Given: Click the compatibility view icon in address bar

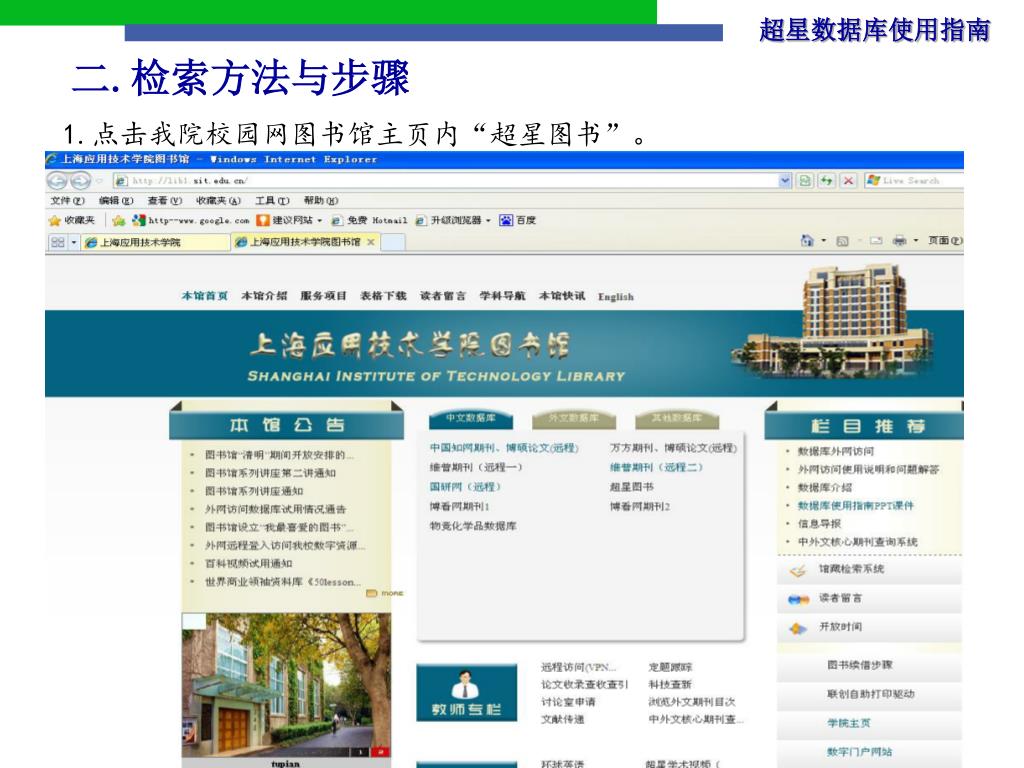Looking at the screenshot, I should pyautogui.click(x=805, y=180).
